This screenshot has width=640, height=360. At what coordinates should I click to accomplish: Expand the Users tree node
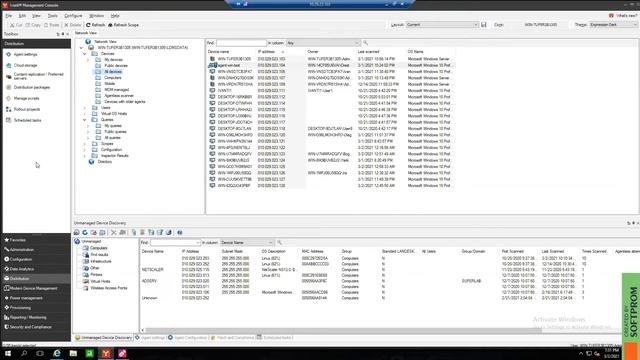tap(85, 108)
